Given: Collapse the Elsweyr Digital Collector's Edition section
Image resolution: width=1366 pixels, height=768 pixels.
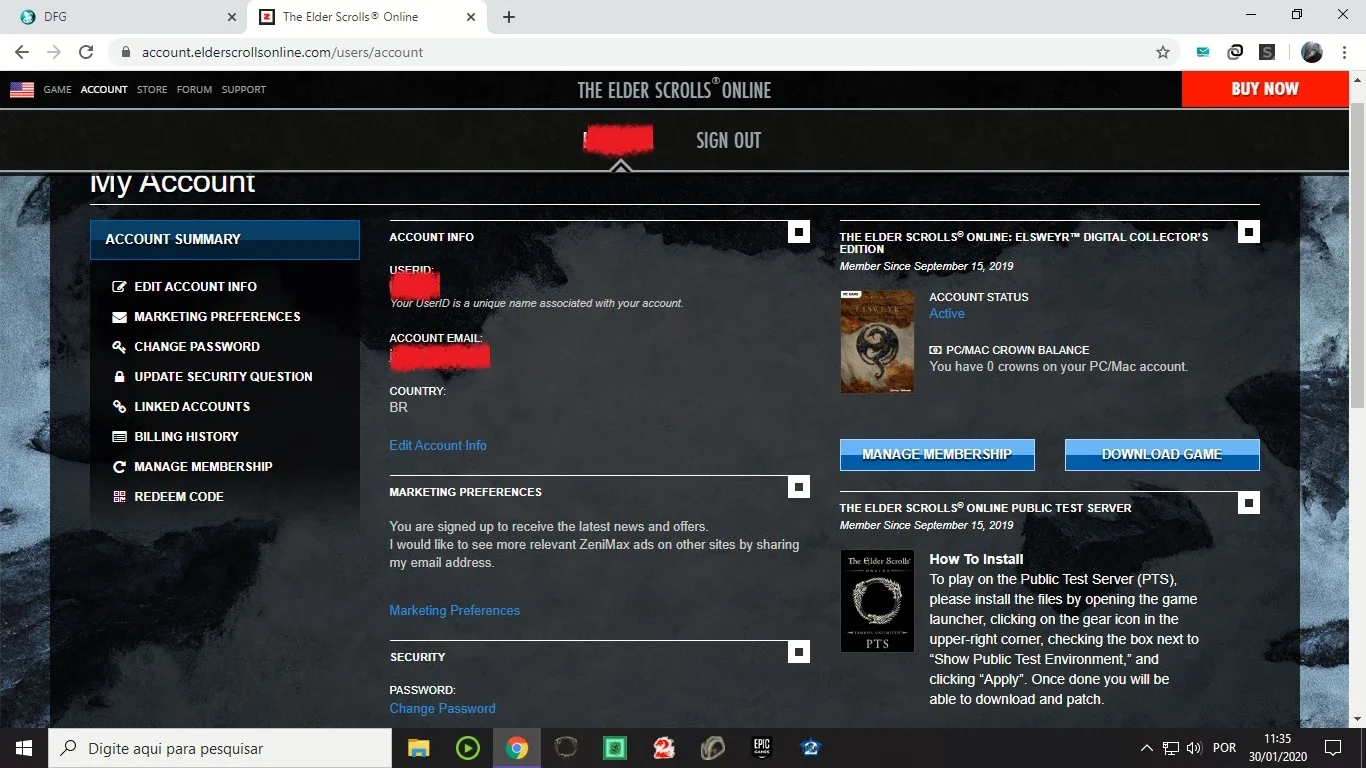Looking at the screenshot, I should [1248, 232].
